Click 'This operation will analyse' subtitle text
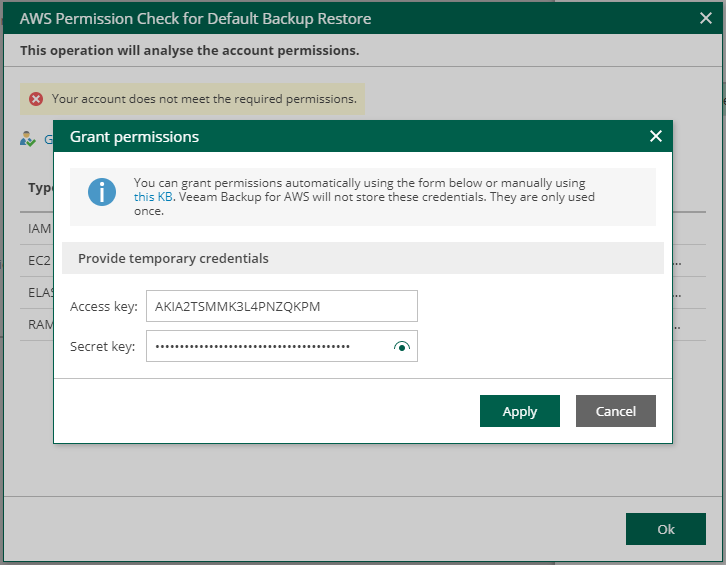The width and height of the screenshot is (726, 565). [x=189, y=50]
